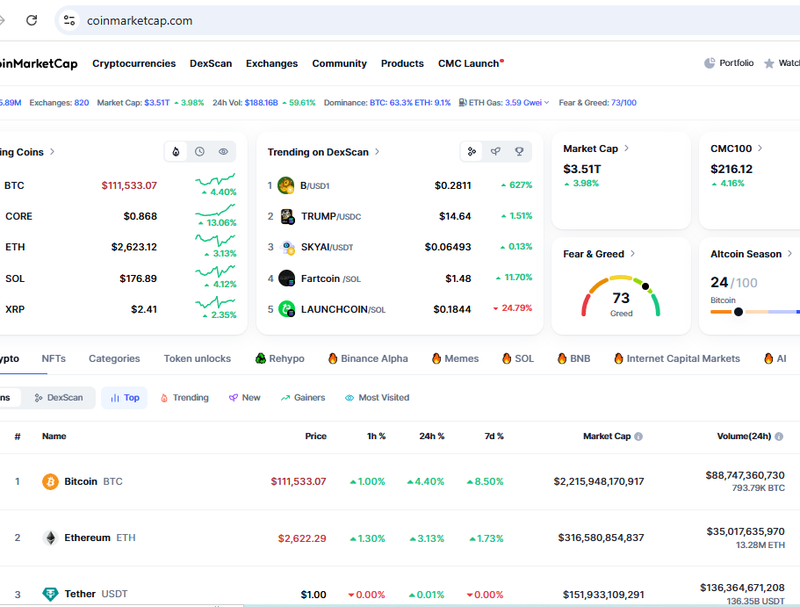Viewport: 800px width, 607px height.
Task: Open the DexScan menu
Action: tap(211, 63)
